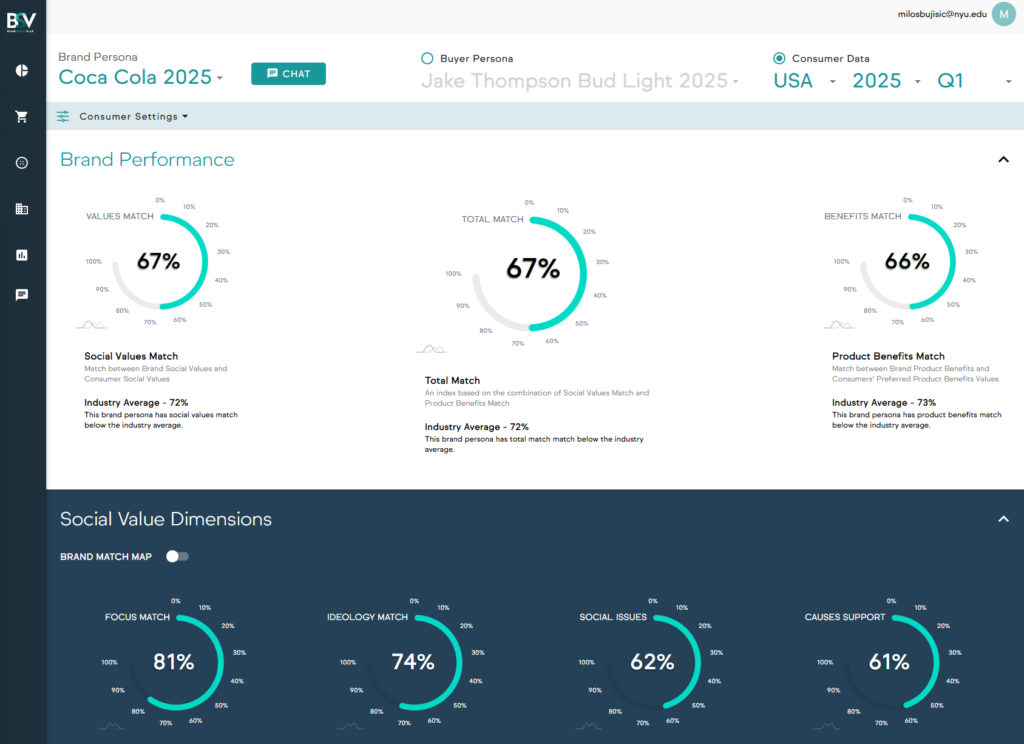Open the Coca Cola 2025 brand dropdown

coord(140,77)
